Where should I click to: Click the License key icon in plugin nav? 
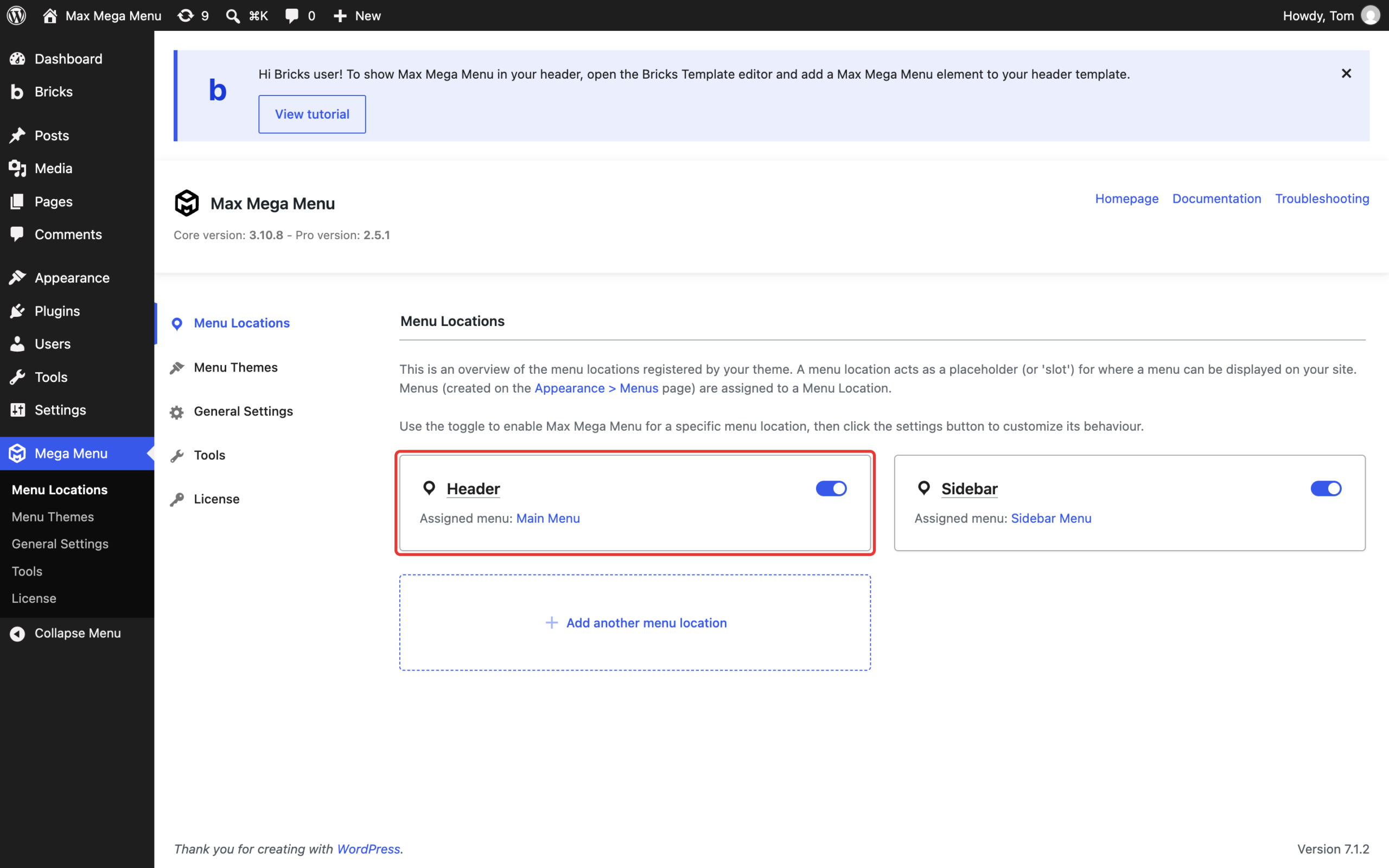point(177,500)
